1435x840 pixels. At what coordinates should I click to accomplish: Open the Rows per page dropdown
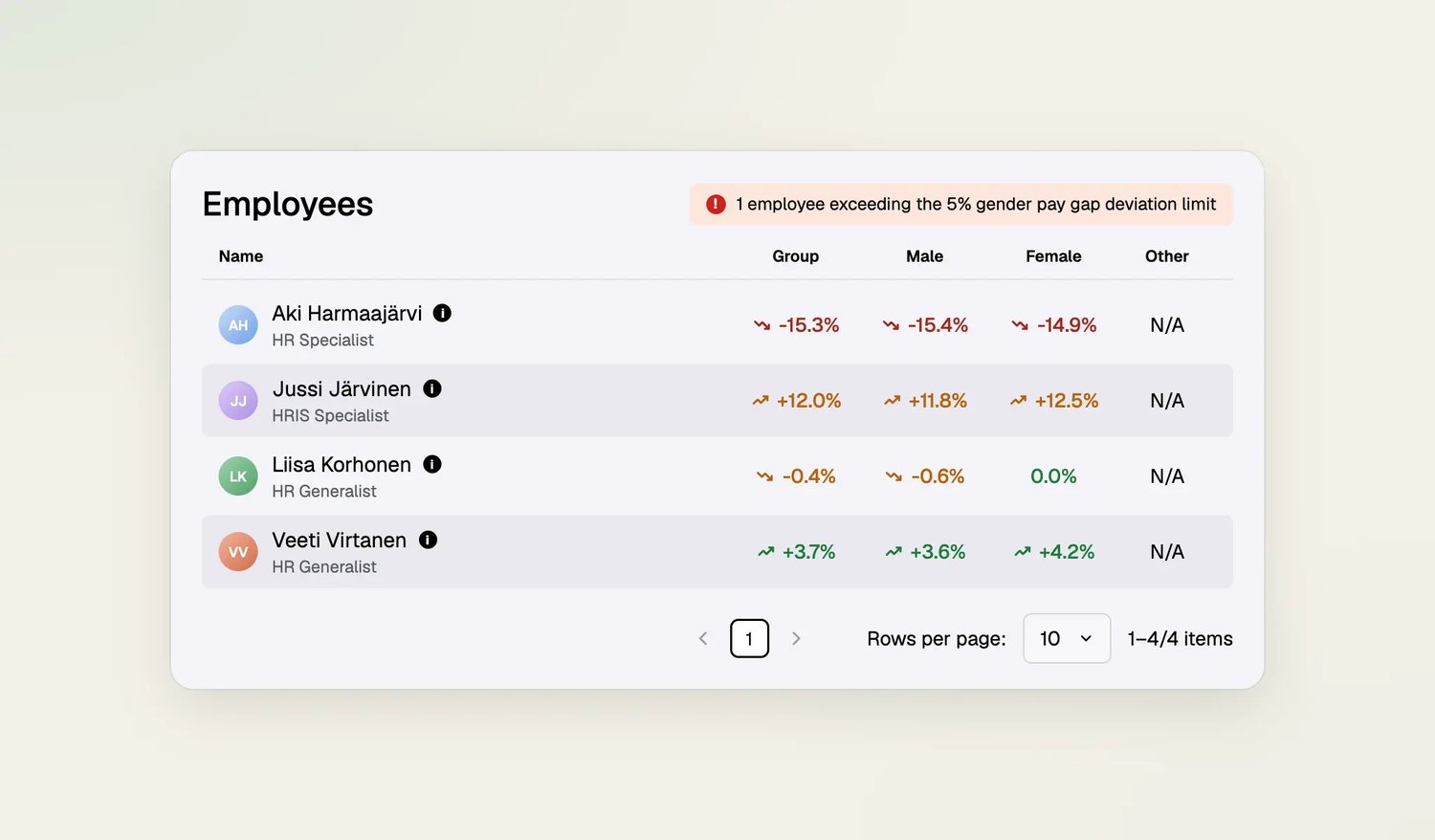tap(1067, 638)
